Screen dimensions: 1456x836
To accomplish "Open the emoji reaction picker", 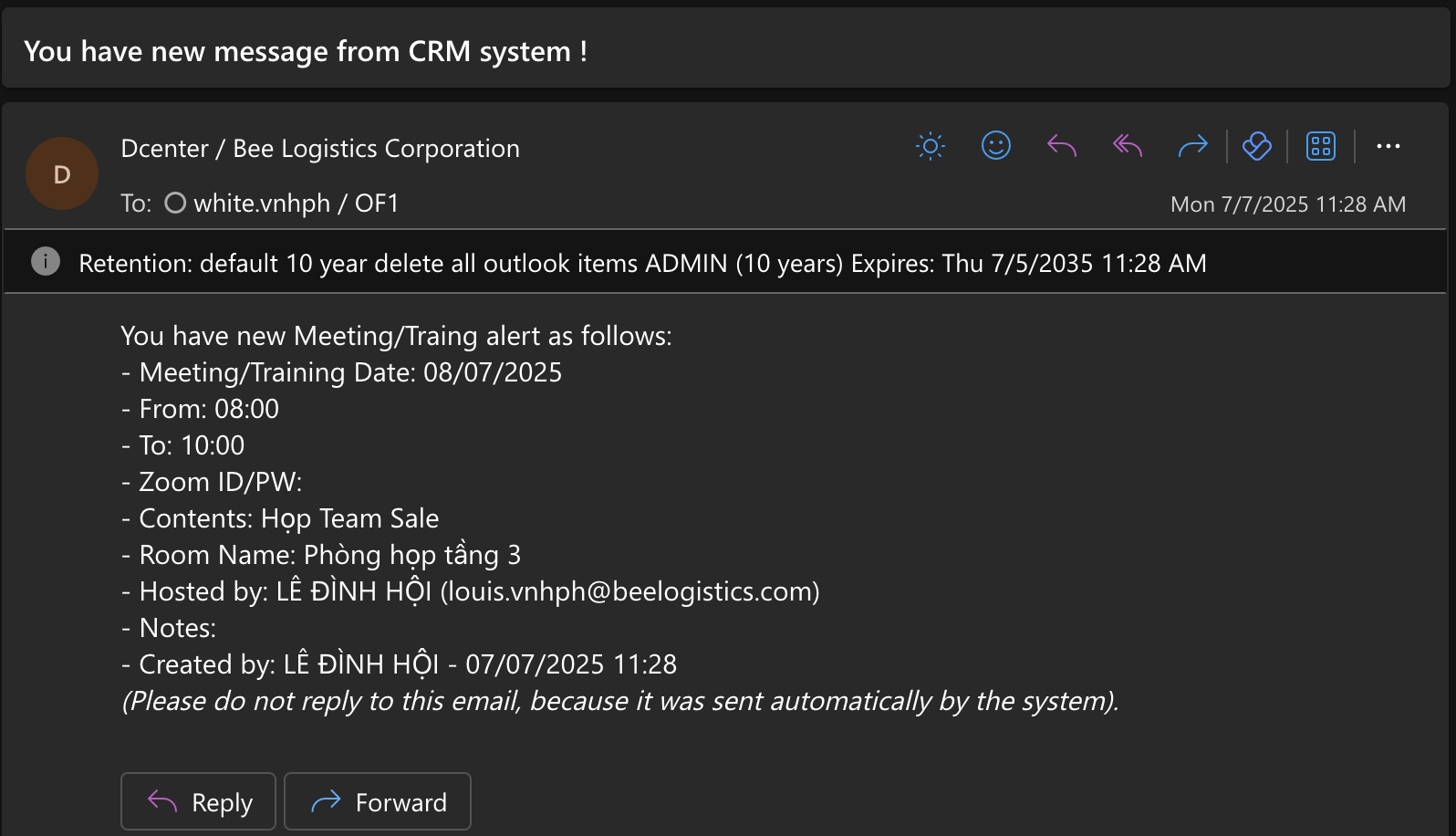I will click(x=995, y=146).
